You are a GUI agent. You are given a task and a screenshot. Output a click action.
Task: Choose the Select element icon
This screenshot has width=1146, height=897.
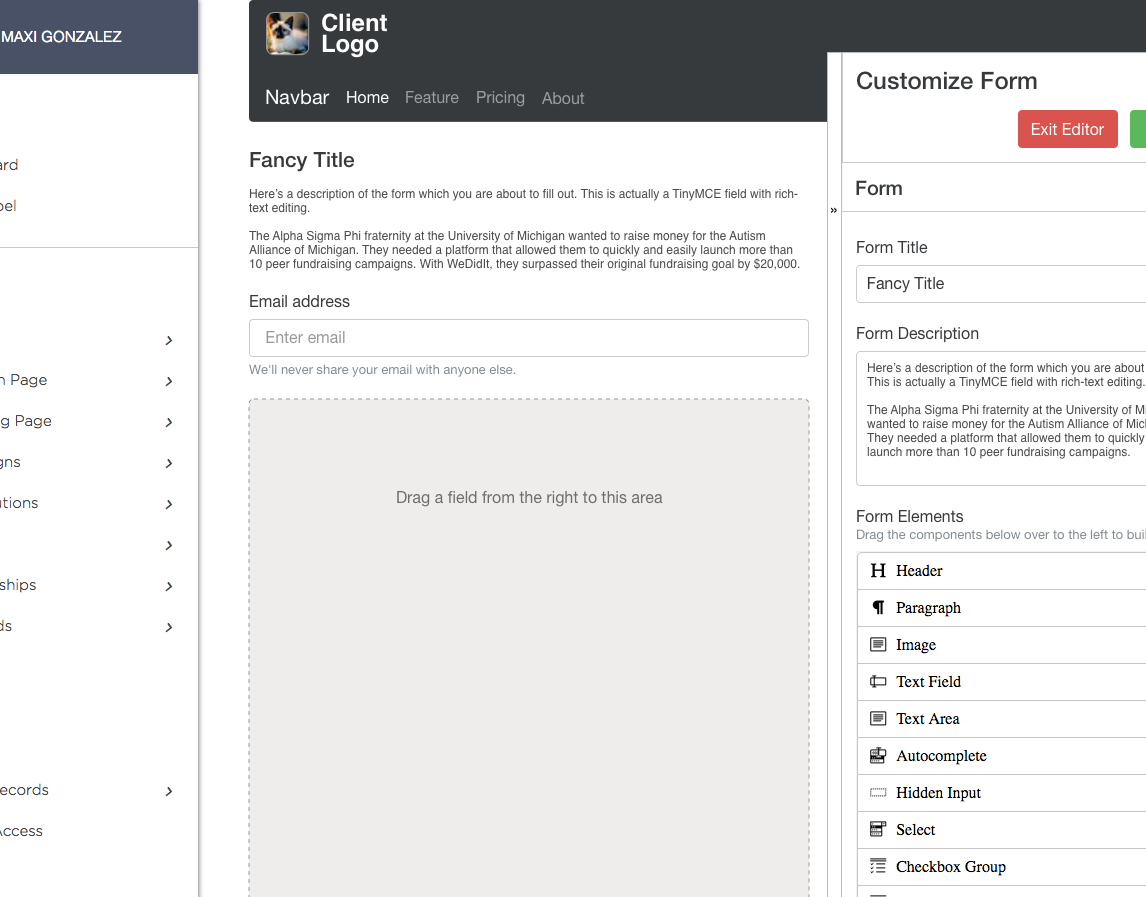(x=878, y=829)
